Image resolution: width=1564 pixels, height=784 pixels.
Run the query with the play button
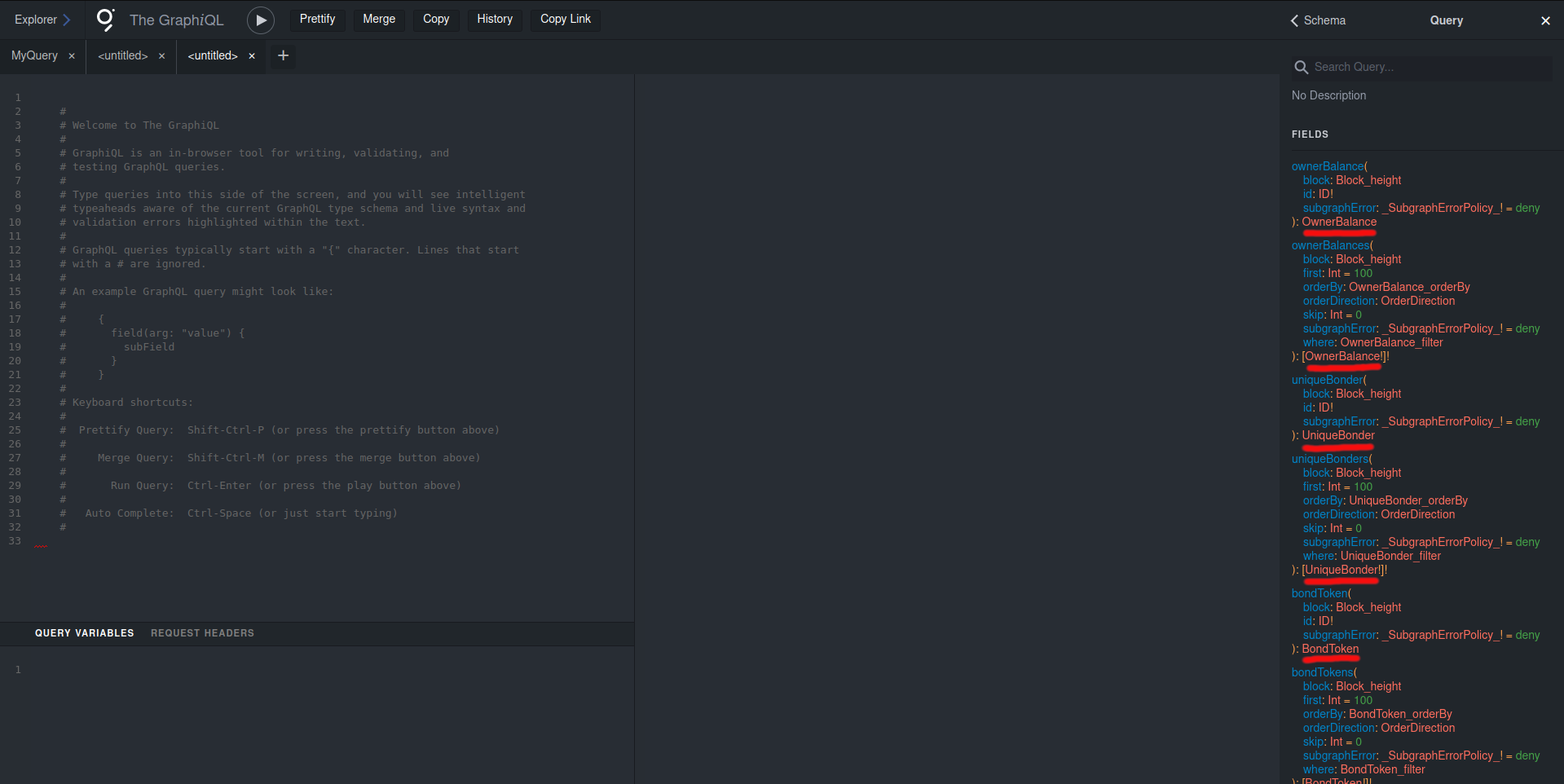(260, 20)
